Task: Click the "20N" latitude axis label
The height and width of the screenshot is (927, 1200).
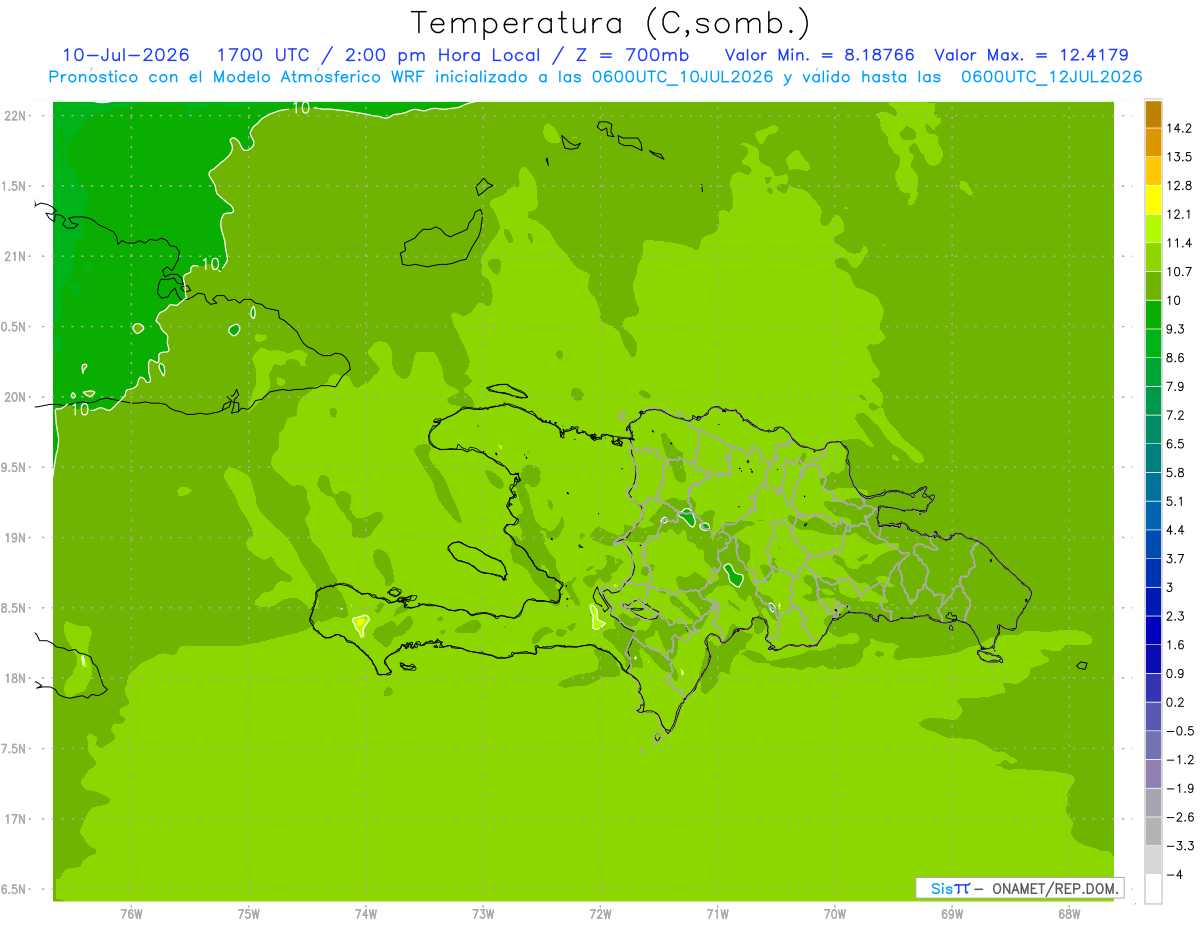Action: 16,397
